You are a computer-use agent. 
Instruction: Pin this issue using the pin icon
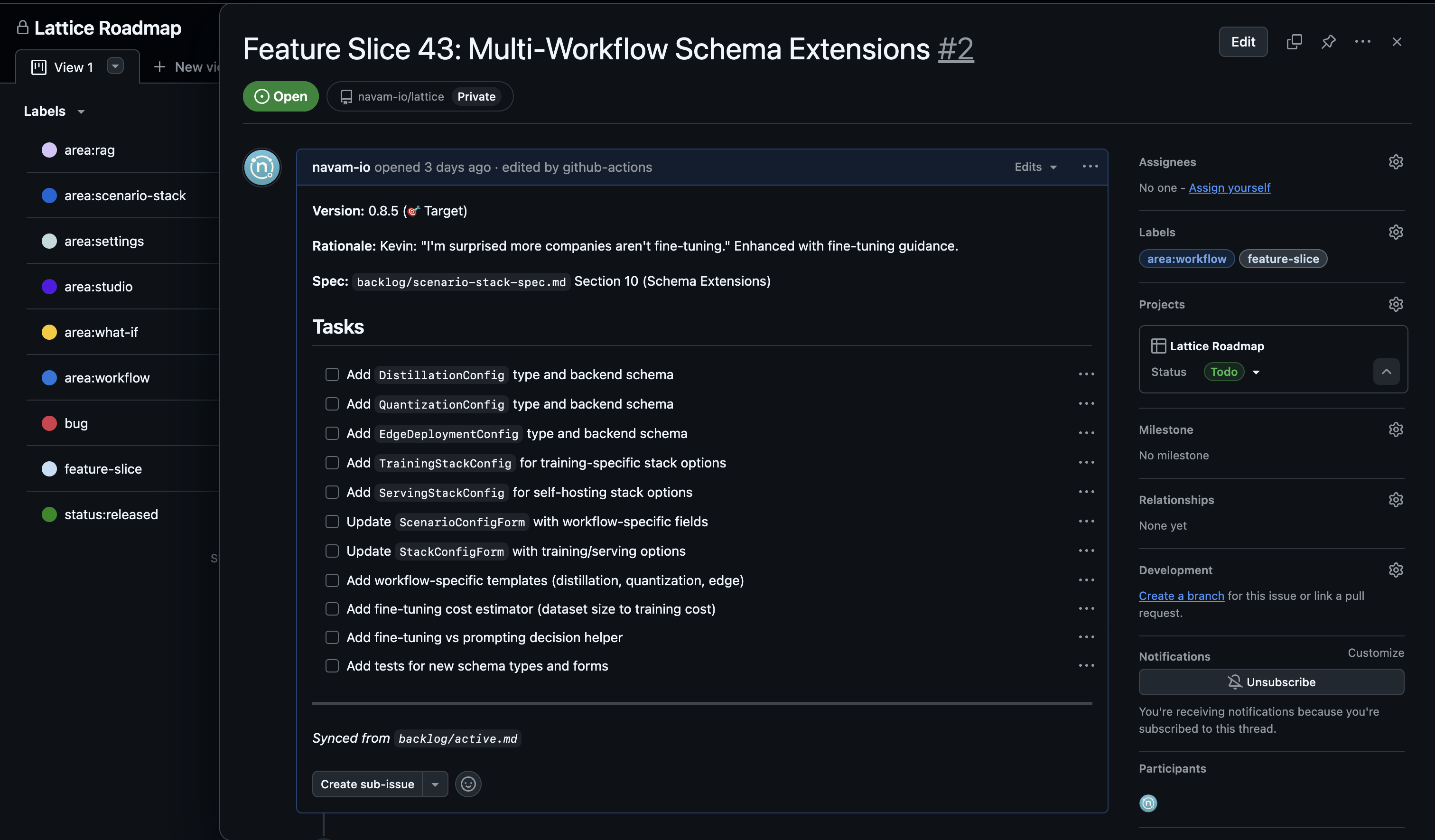1328,42
